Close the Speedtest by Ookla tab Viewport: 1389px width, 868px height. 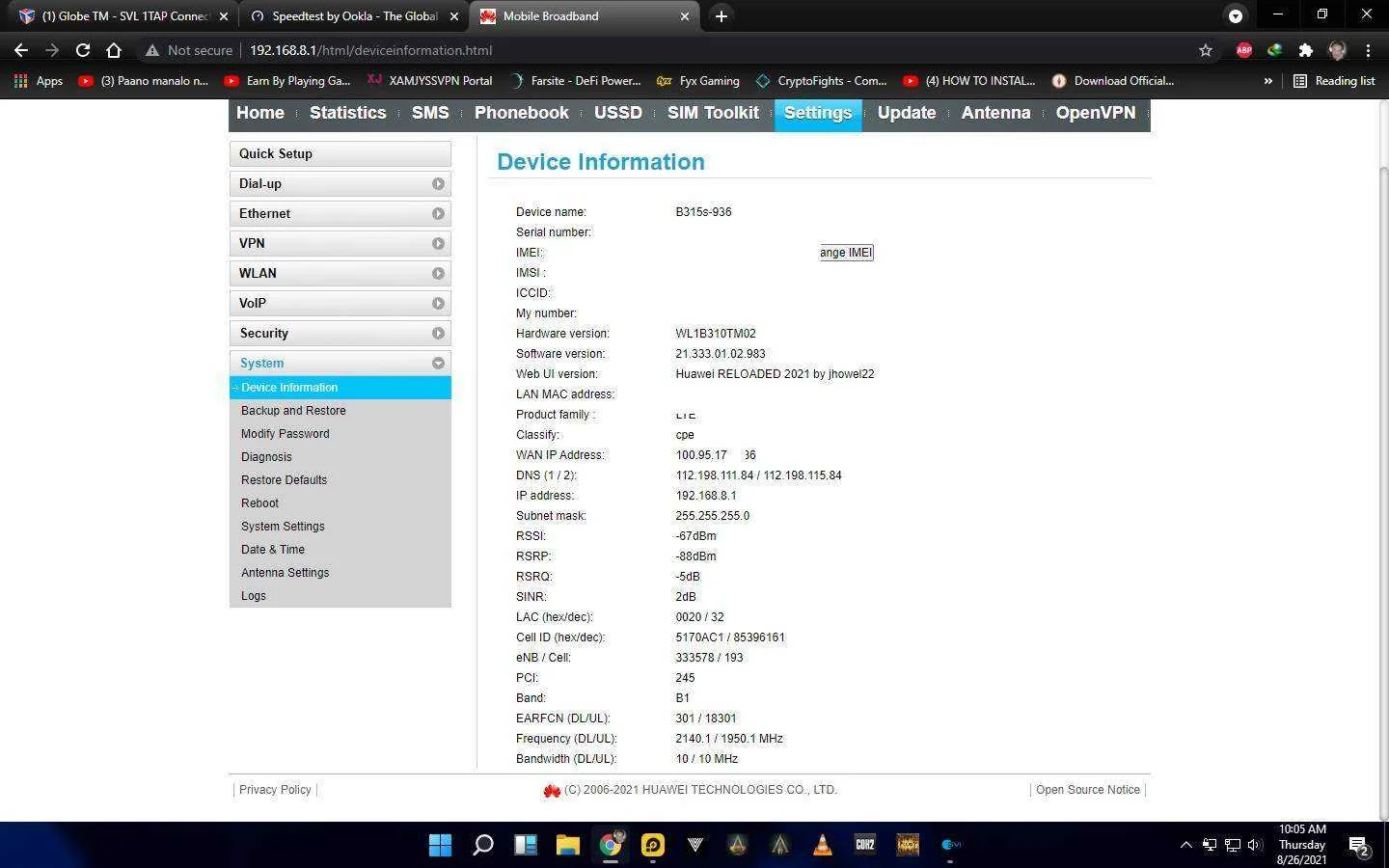point(454,16)
